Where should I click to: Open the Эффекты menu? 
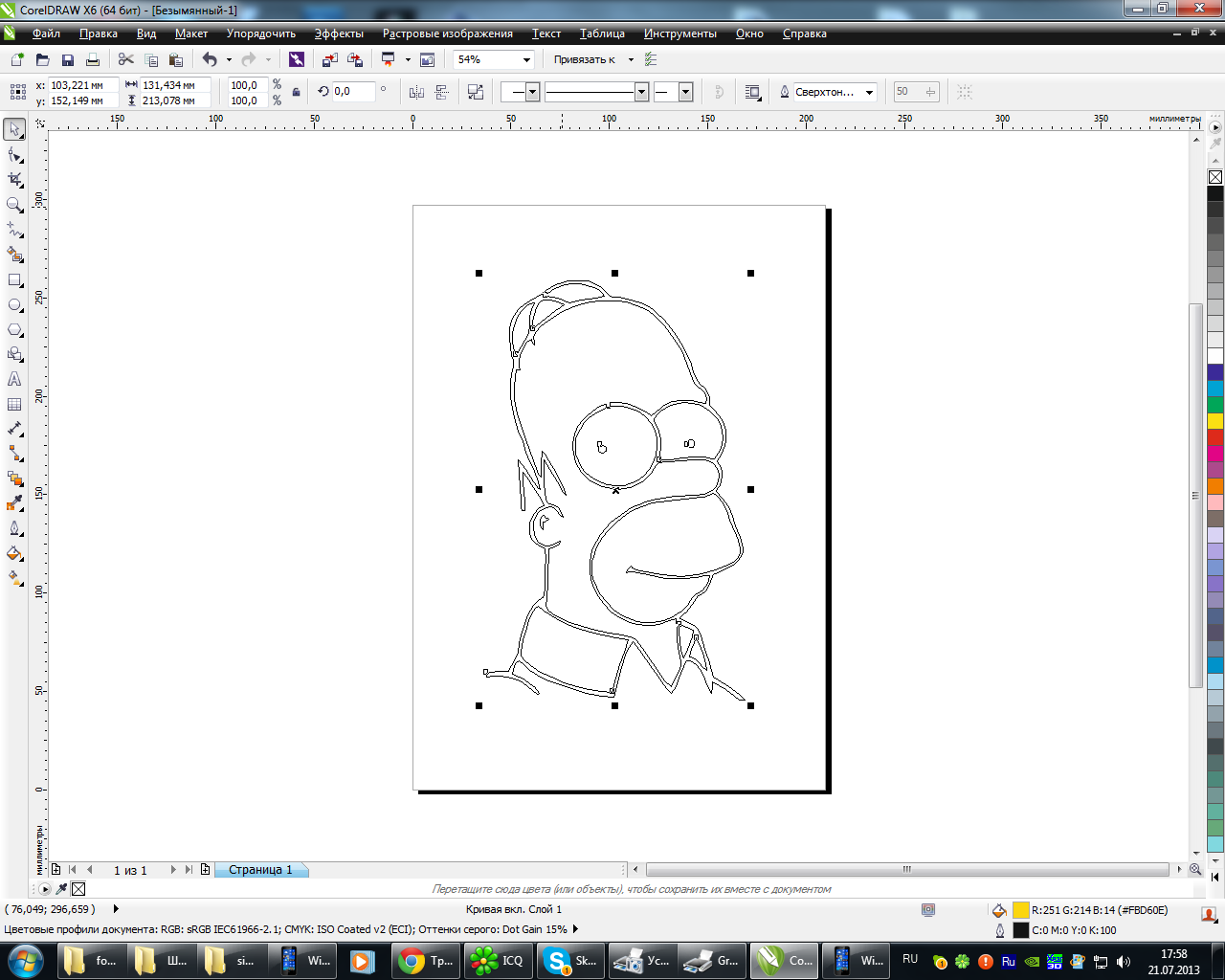pyautogui.click(x=339, y=33)
